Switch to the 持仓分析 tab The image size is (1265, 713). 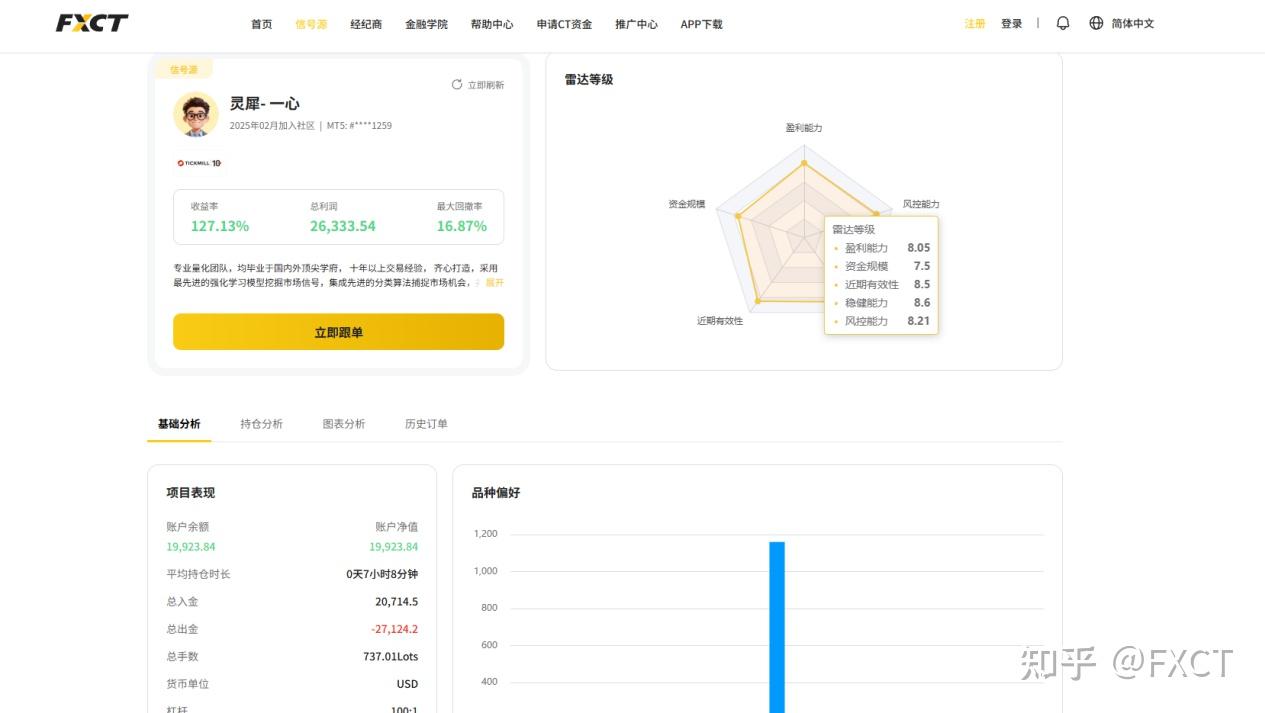[261, 424]
